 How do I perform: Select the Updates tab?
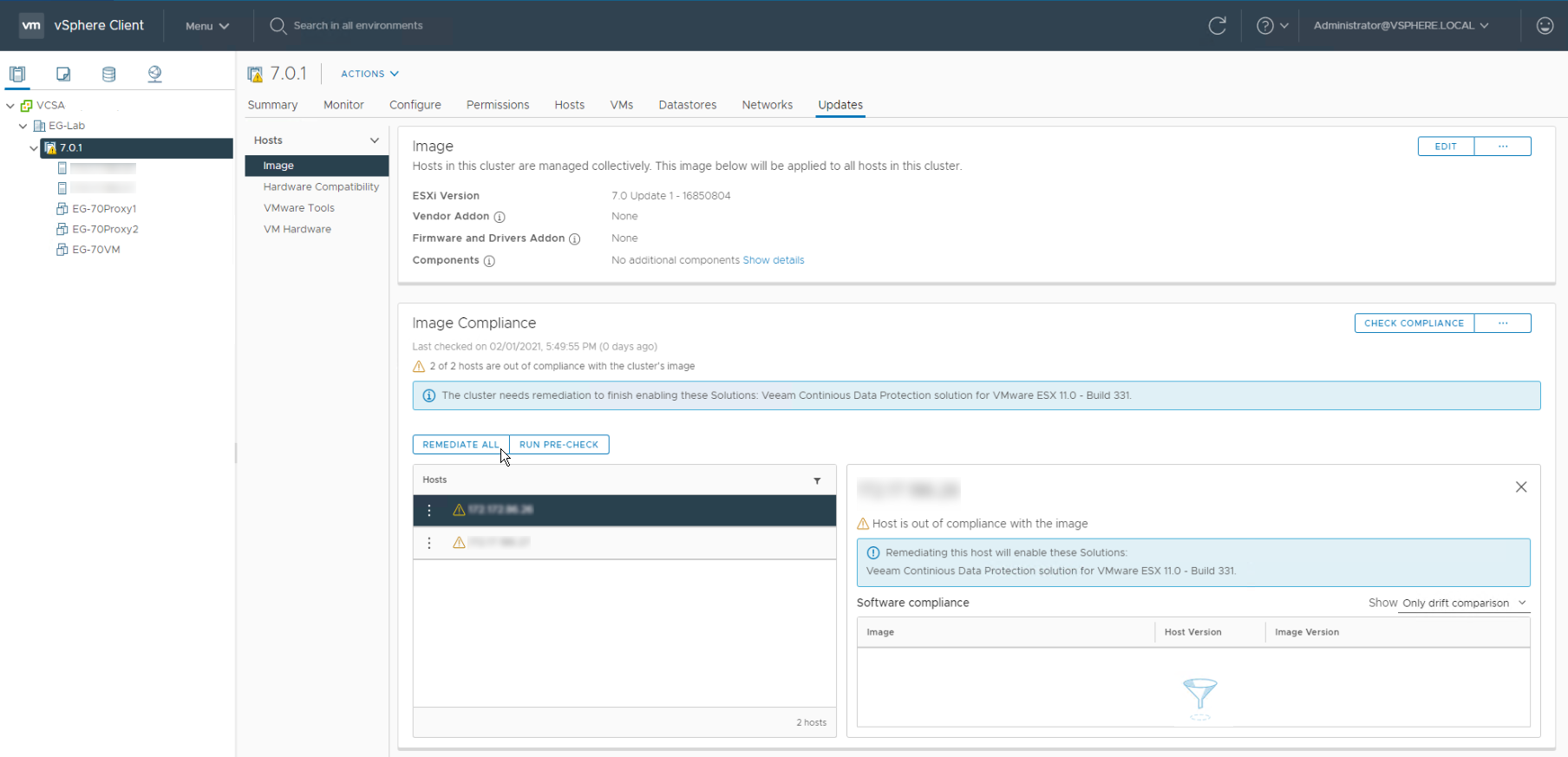(x=840, y=105)
